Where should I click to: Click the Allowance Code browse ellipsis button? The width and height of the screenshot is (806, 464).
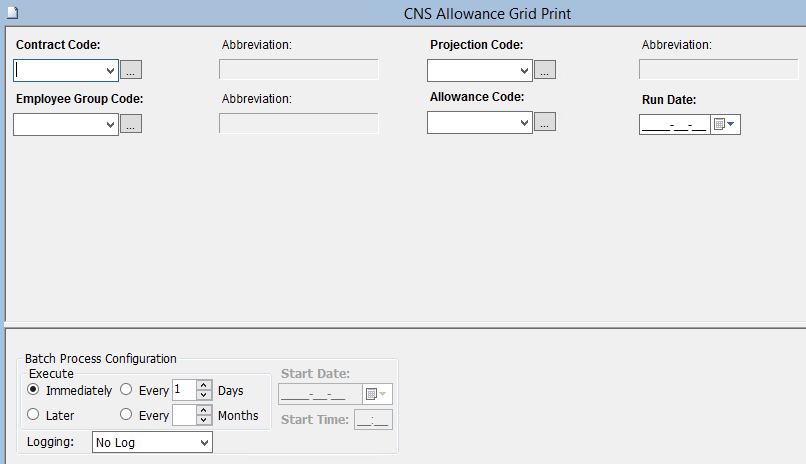545,122
